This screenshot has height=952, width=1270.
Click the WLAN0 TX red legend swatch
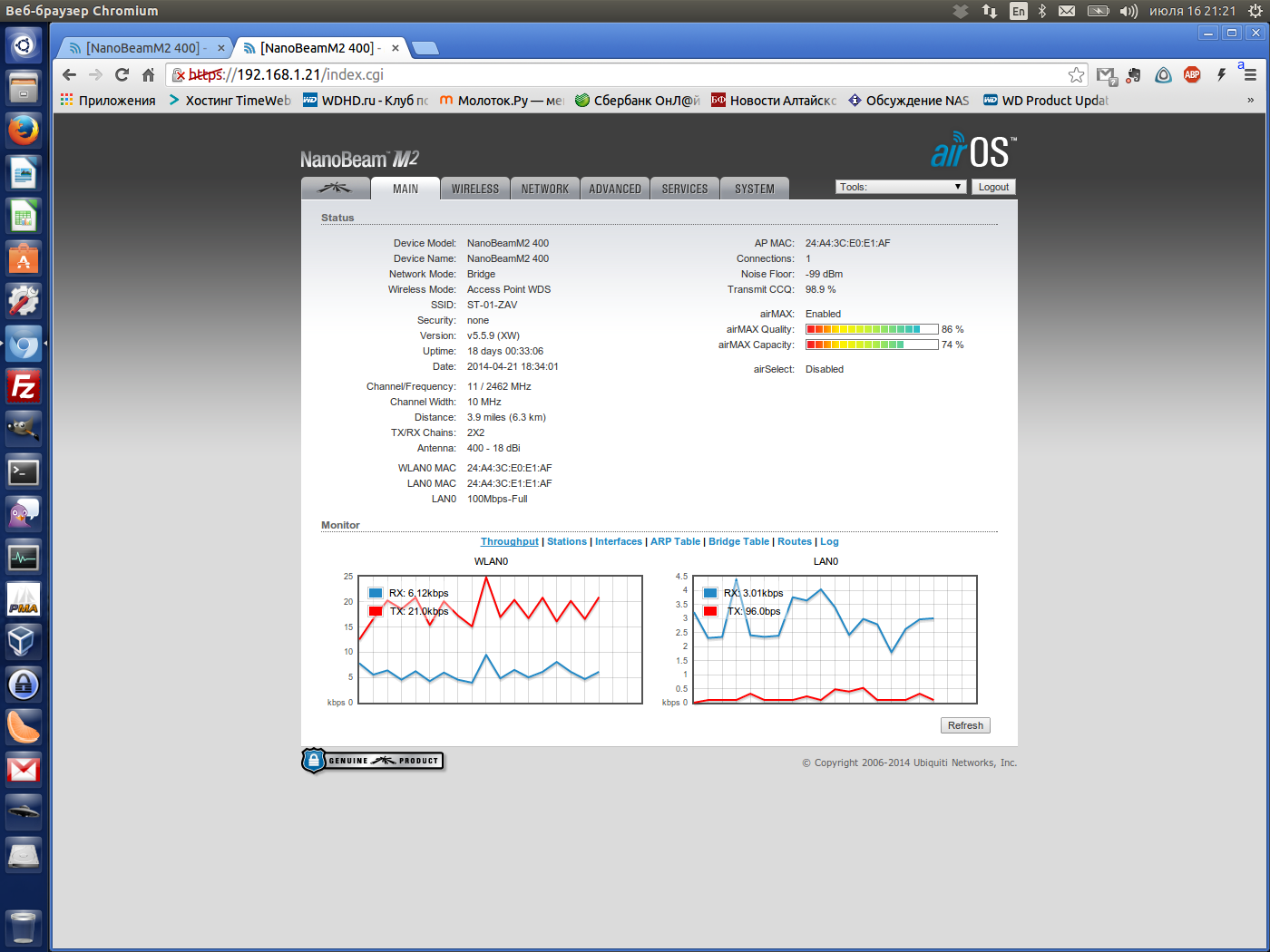click(x=376, y=611)
